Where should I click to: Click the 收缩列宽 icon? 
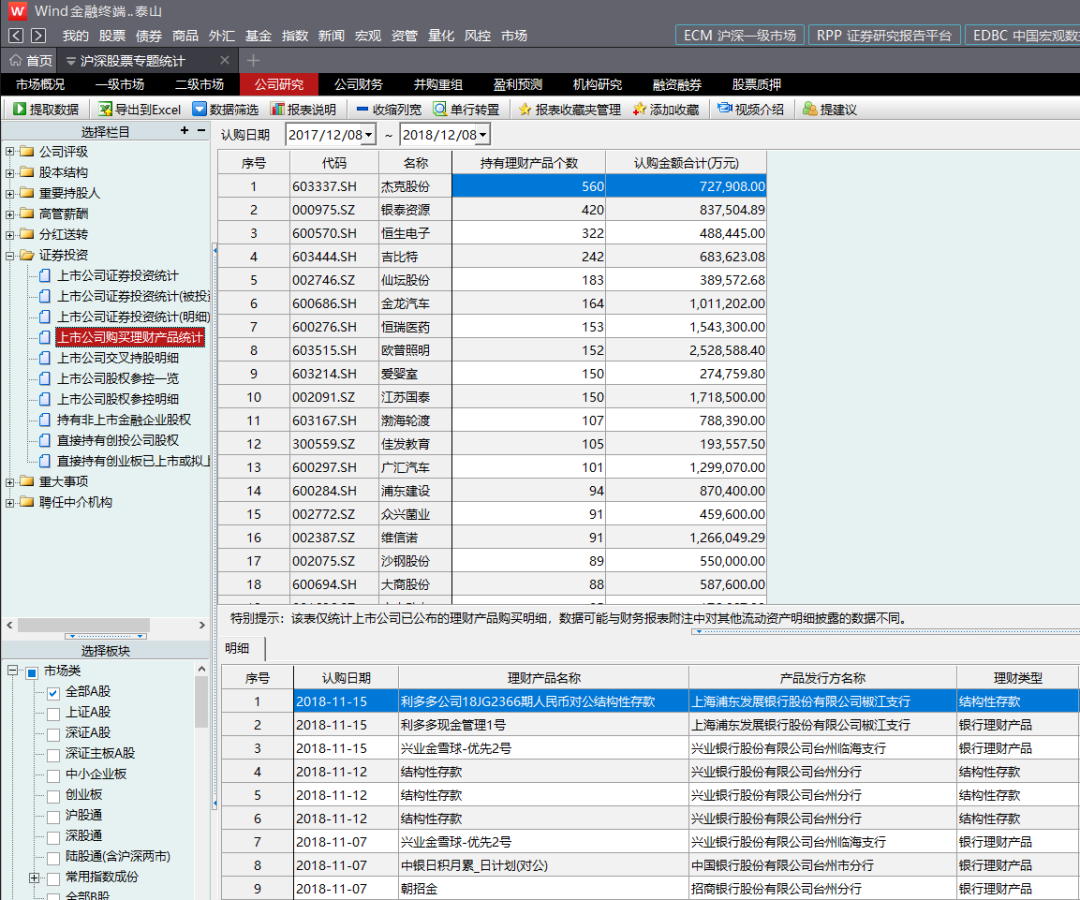362,109
